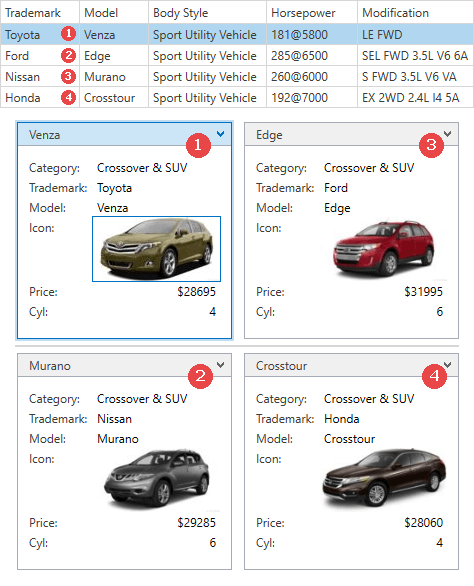
Task: Click the brown Honda Crosstour car image
Action: click(384, 478)
